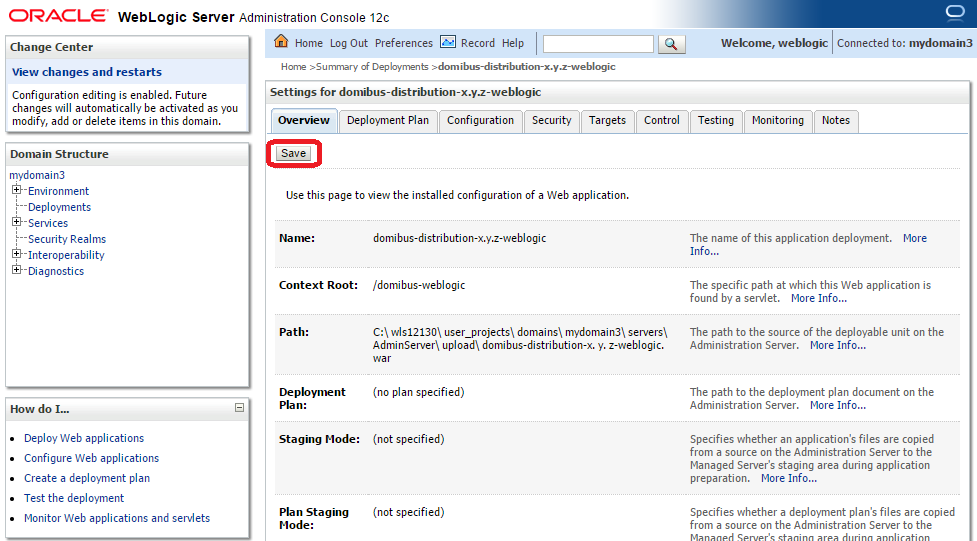Click More Info for Deployment Plan
Screen dimensions: 977x541
pos(837,405)
